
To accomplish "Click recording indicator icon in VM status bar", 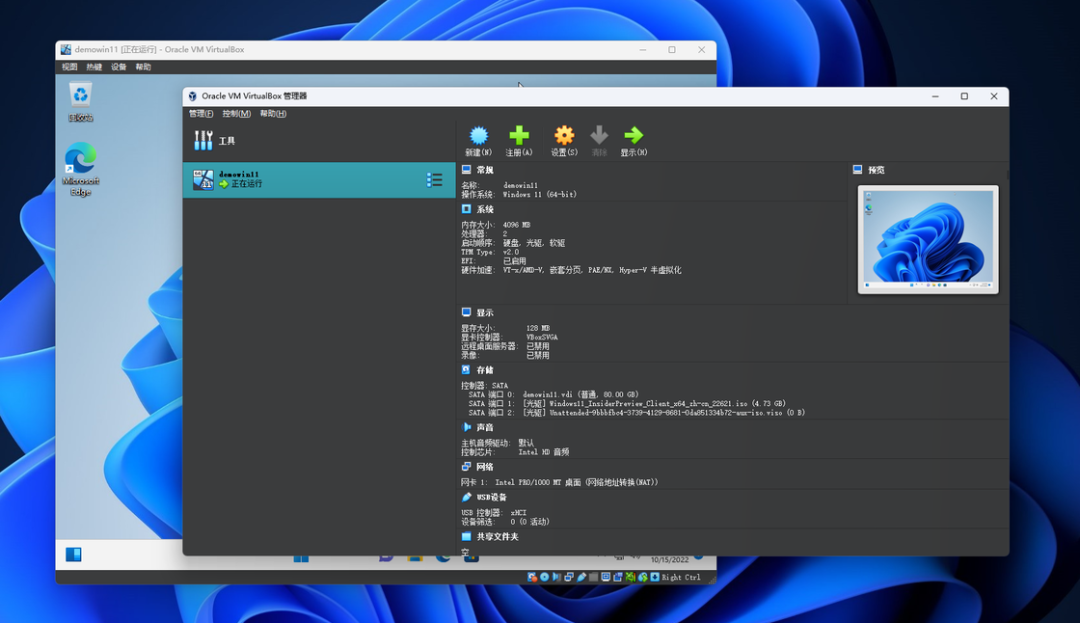I will tap(618, 577).
